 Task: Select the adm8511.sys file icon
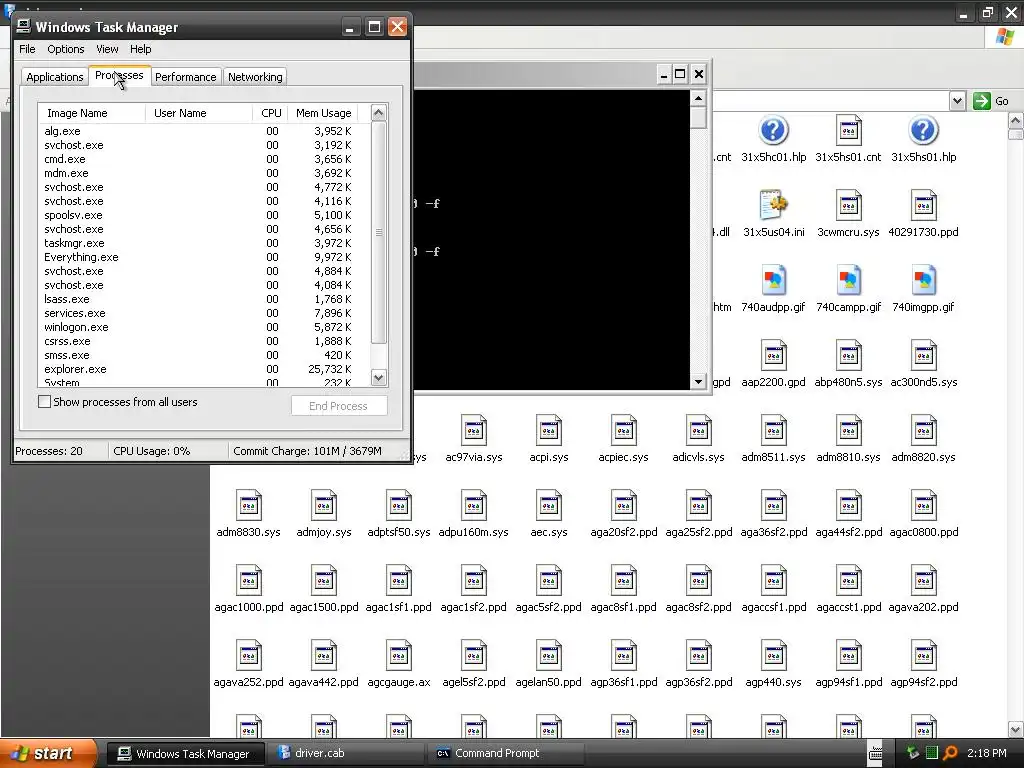pyautogui.click(x=773, y=431)
